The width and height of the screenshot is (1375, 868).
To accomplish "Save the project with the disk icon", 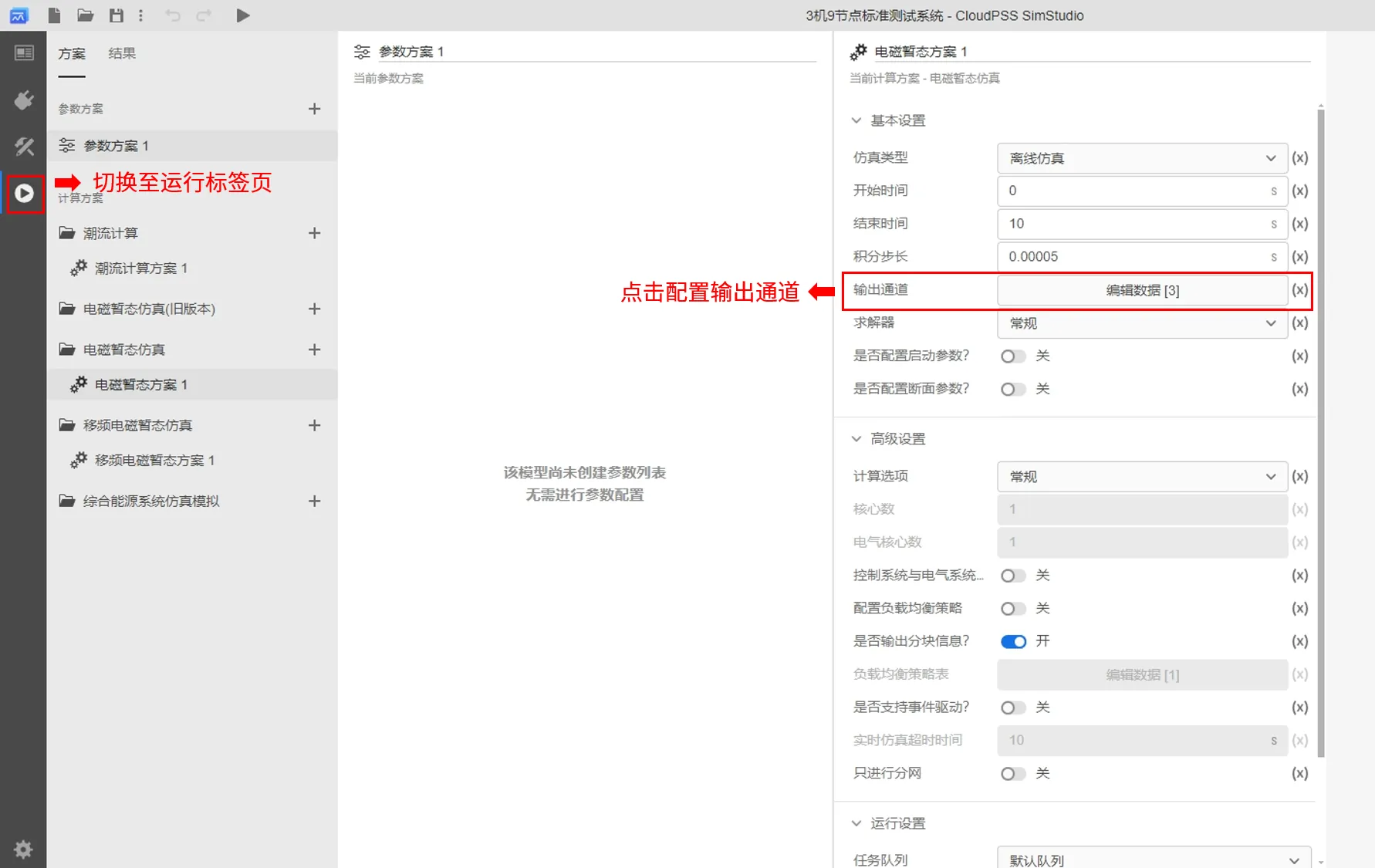I will click(116, 15).
